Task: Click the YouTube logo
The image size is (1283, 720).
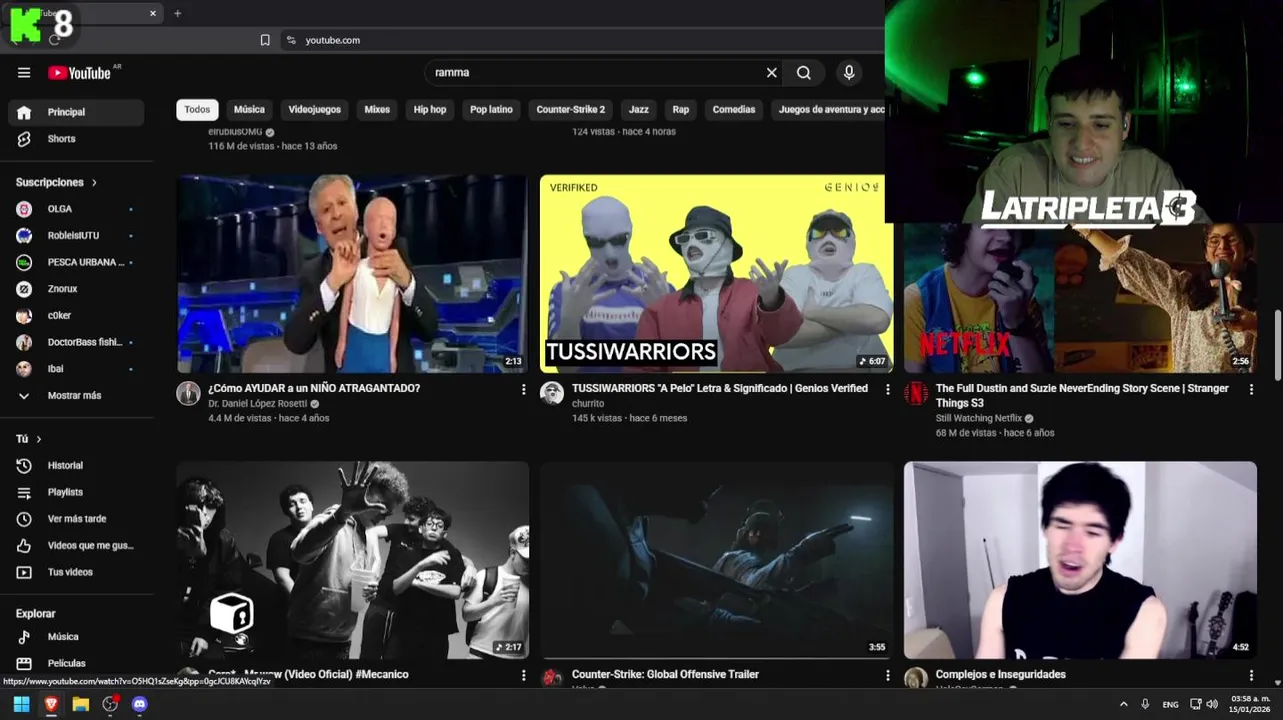Action: tap(79, 72)
